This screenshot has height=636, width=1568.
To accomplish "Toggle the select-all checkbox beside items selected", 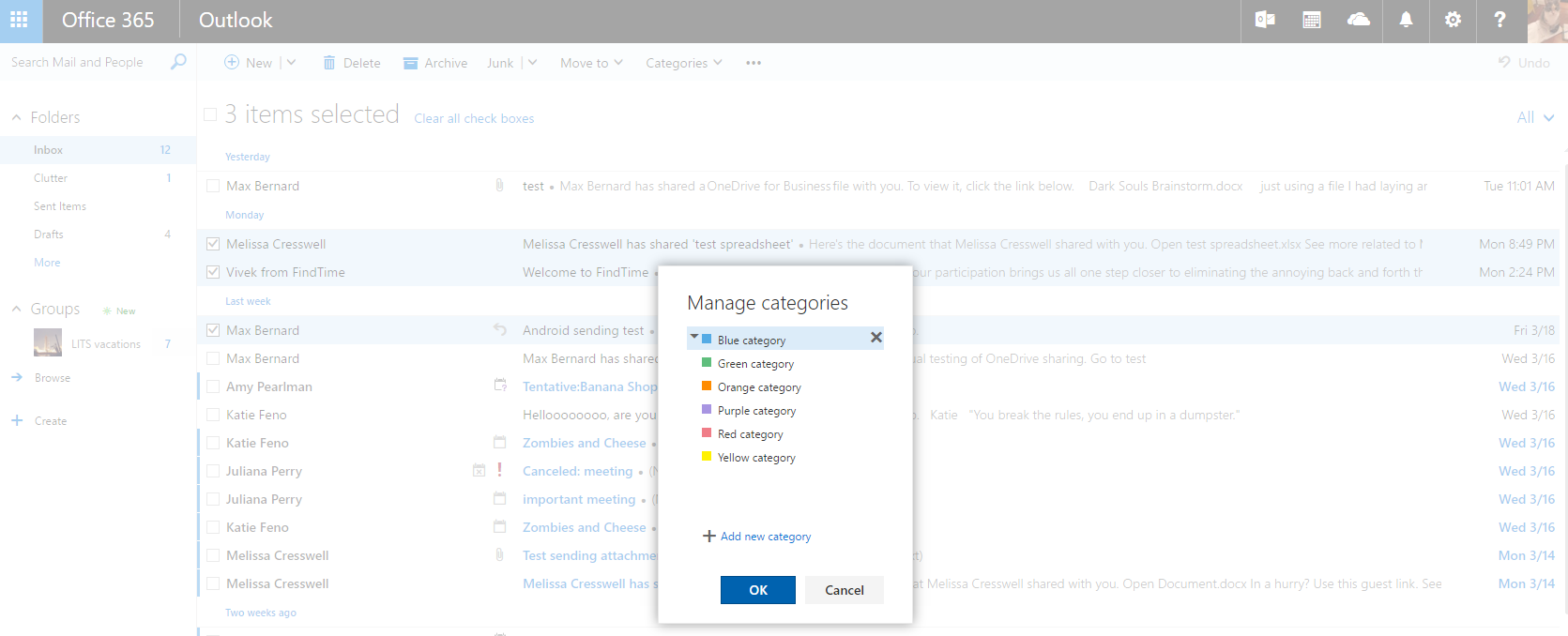I will [x=210, y=114].
